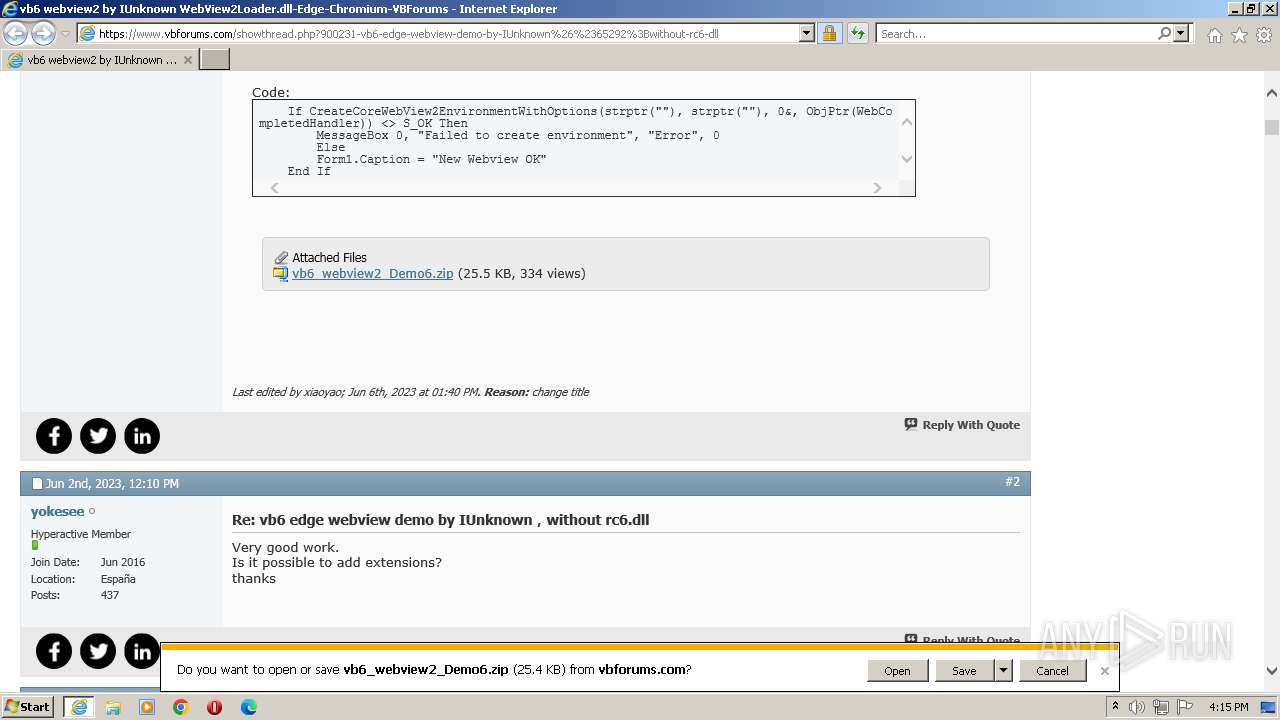Image resolution: width=1280 pixels, height=720 pixels.
Task: Open Tools gear icon
Action: [1264, 35]
